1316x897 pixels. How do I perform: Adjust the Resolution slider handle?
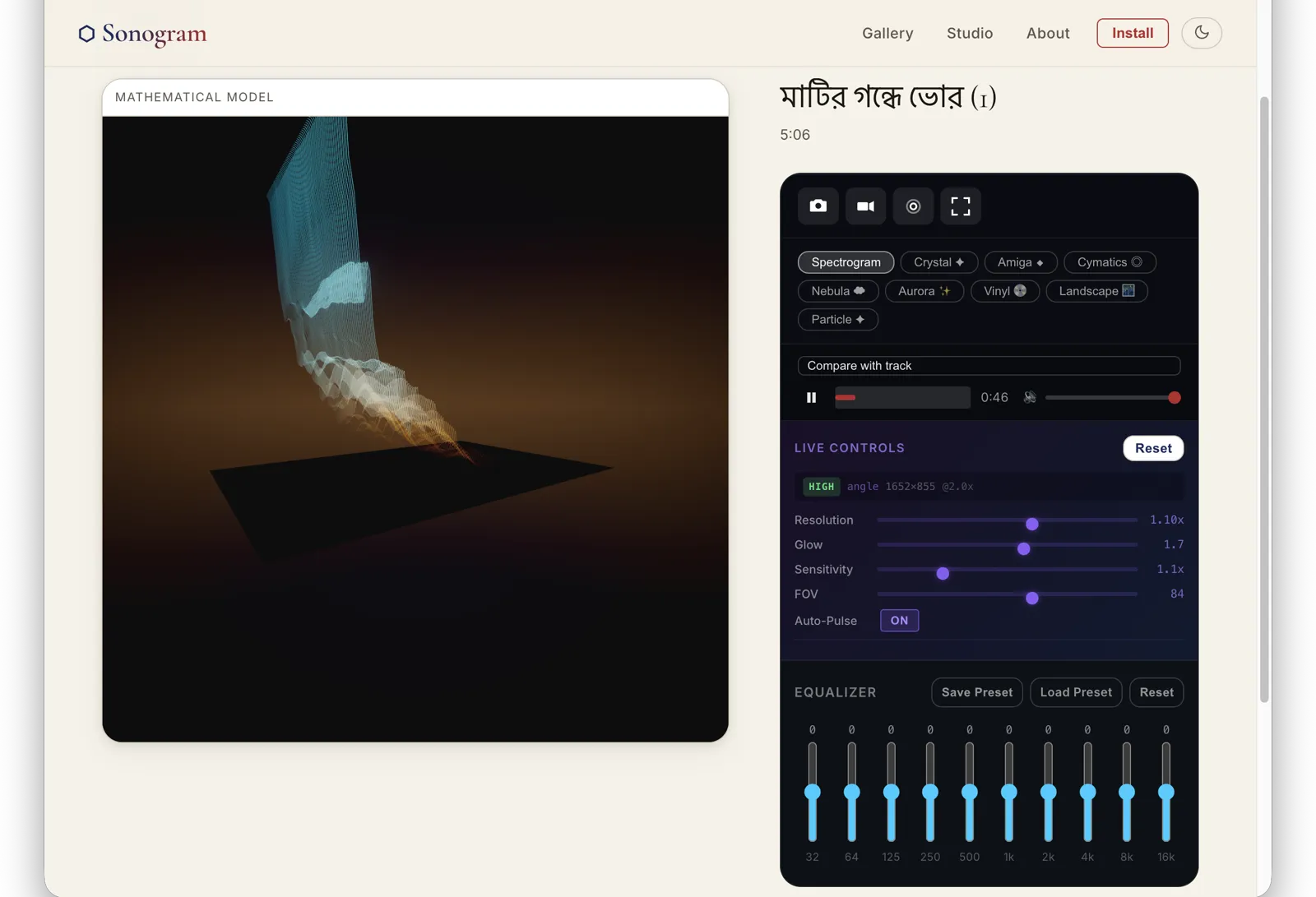1032,524
